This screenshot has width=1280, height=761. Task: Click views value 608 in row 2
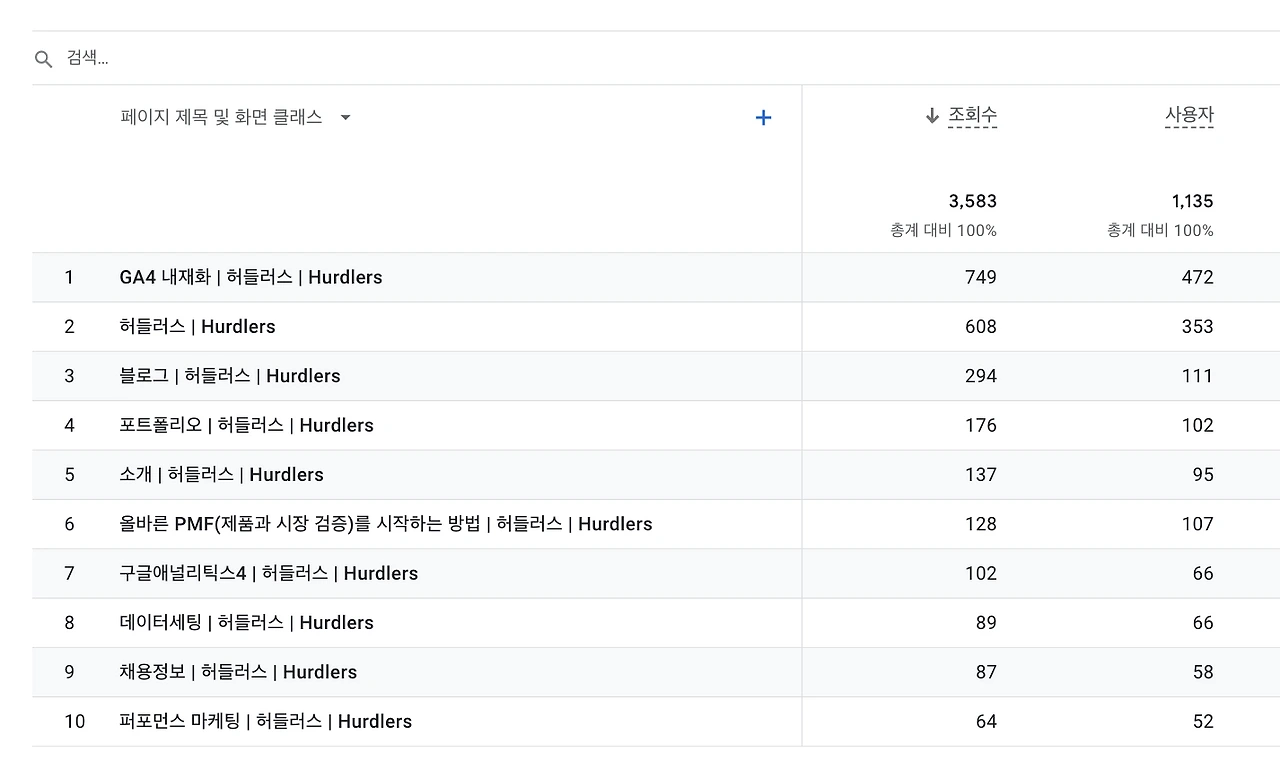pyautogui.click(x=981, y=327)
